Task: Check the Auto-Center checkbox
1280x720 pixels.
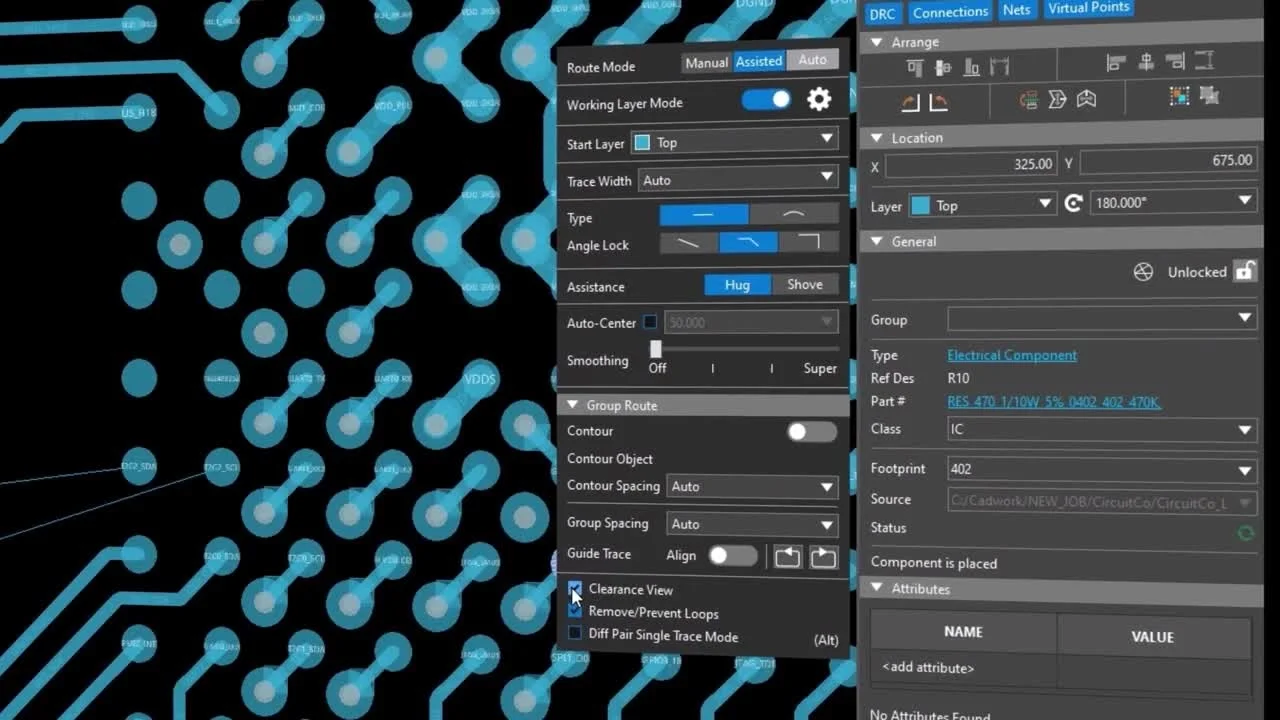Action: tap(650, 322)
